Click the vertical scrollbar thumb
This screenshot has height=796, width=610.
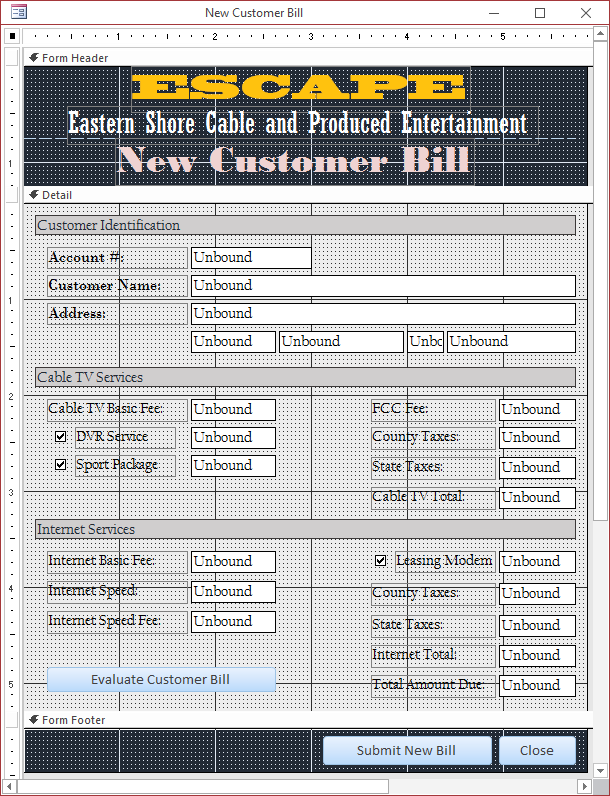(x=600, y=281)
